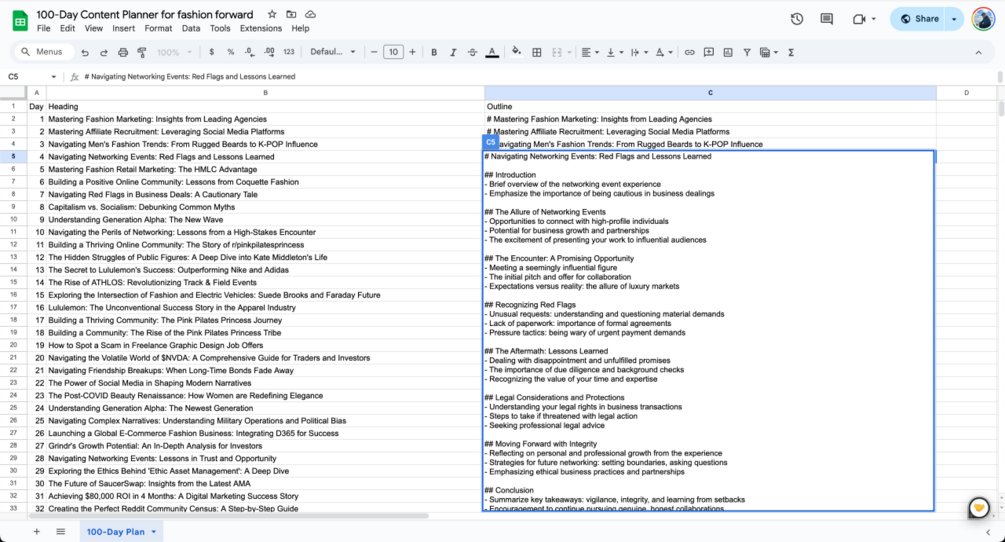Open the Tools menu
This screenshot has width=1005, height=542.
220,28
